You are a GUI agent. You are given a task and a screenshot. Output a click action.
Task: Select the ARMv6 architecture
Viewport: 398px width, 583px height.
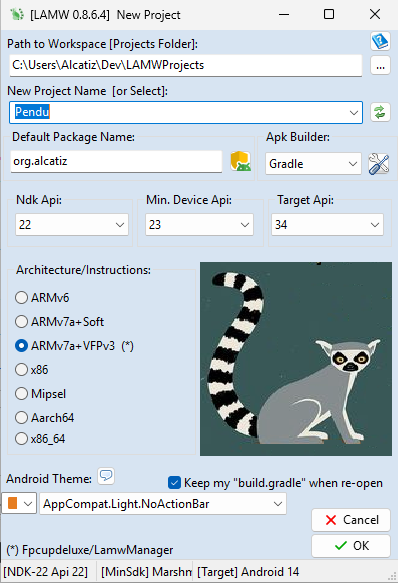click(x=42, y=297)
